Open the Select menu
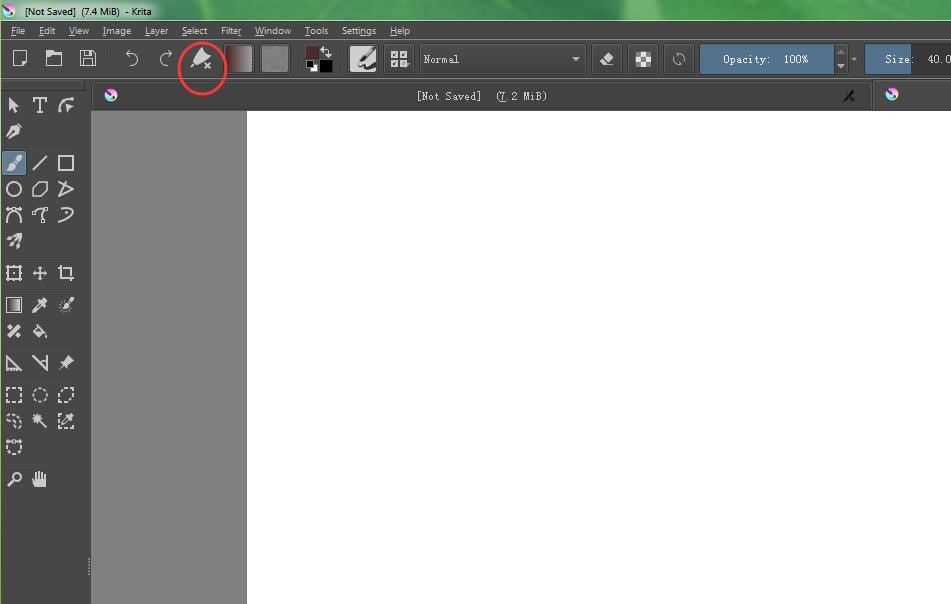 pyautogui.click(x=194, y=31)
